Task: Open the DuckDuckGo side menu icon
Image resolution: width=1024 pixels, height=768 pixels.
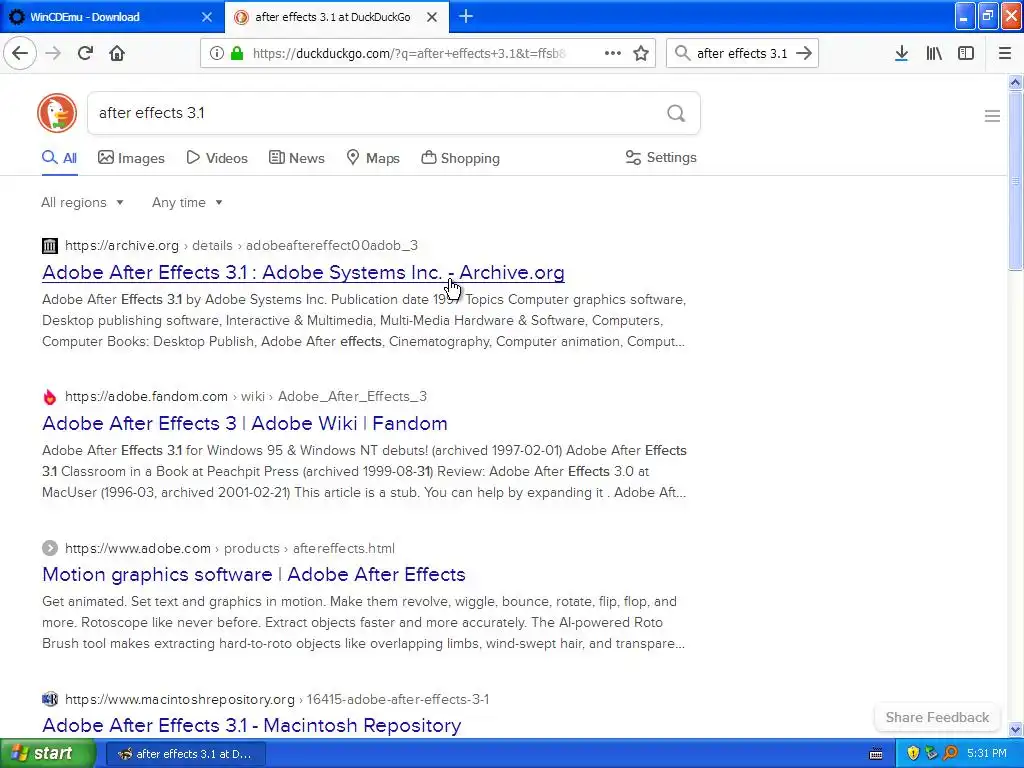Action: (x=992, y=116)
